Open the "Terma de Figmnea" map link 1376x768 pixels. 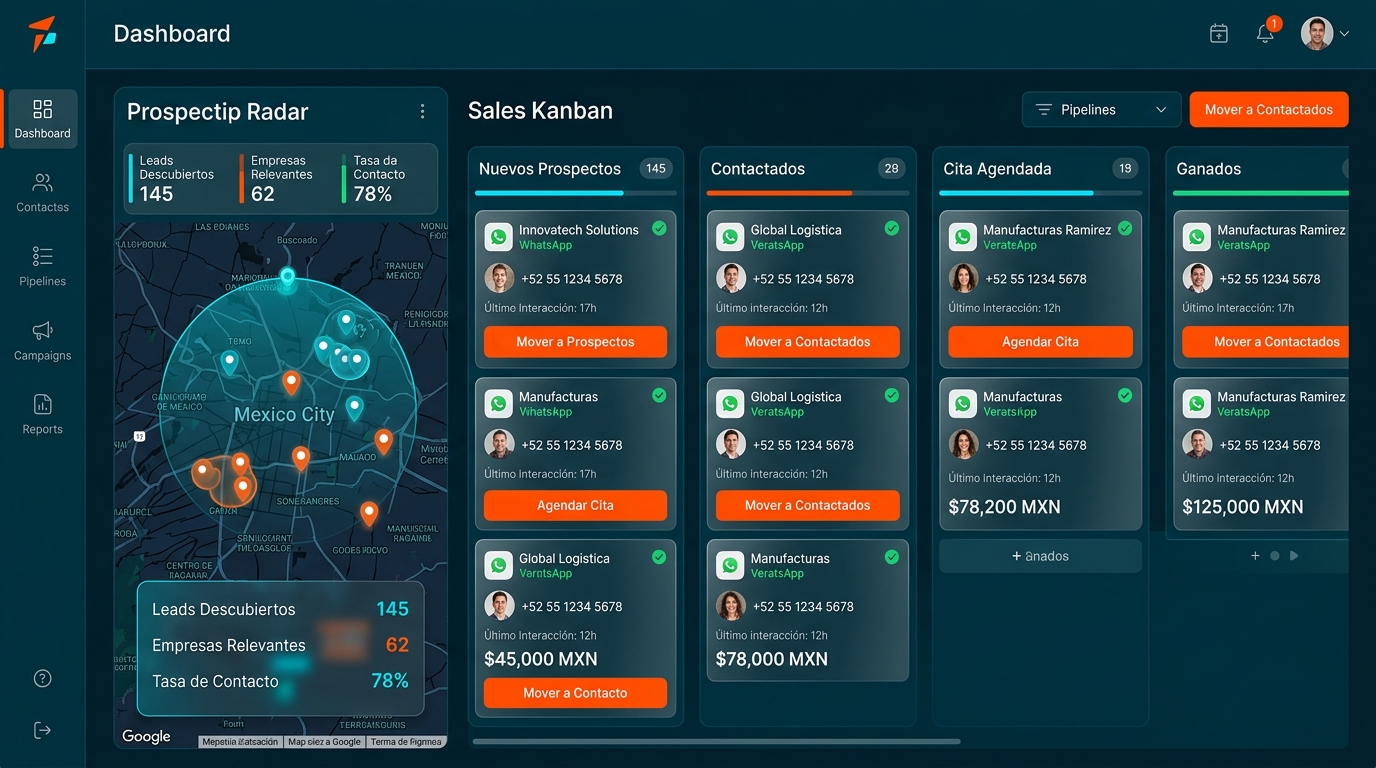click(x=406, y=742)
